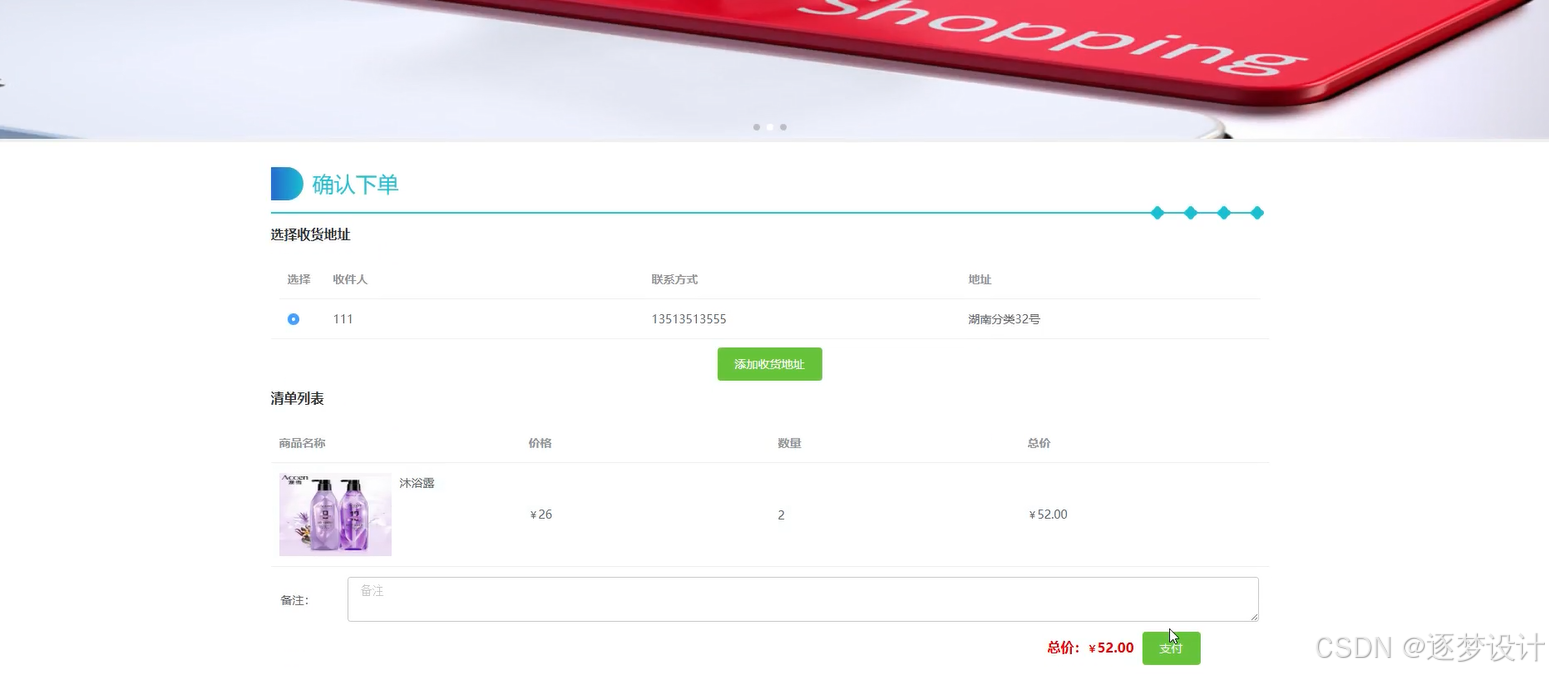
Task: Click the 数量 column header
Action: pyautogui.click(x=789, y=443)
